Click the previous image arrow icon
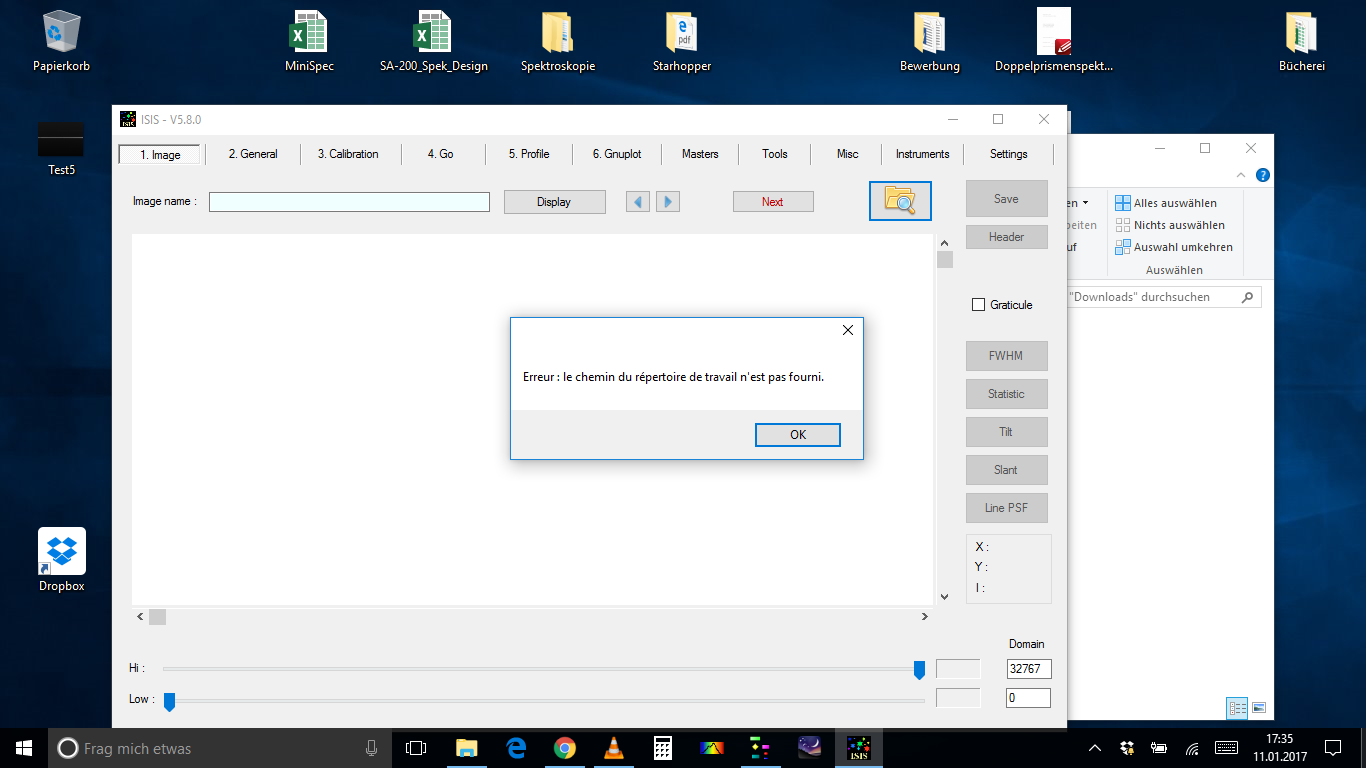This screenshot has width=1366, height=768. pos(637,201)
